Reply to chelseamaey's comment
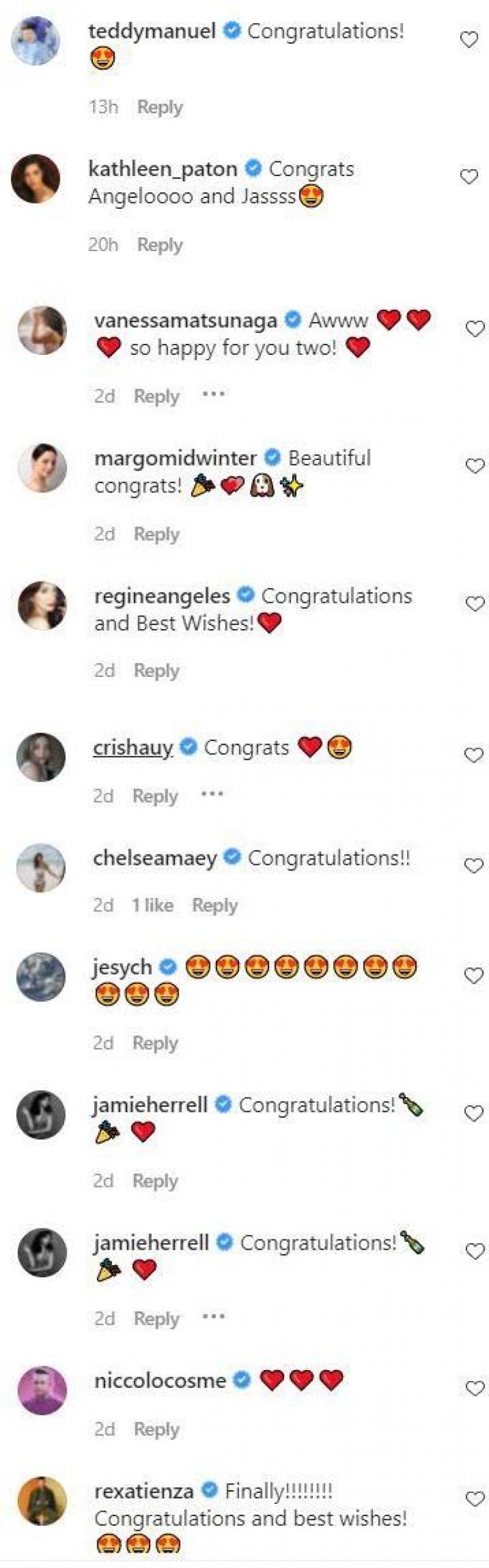489x1568 pixels. [215, 905]
